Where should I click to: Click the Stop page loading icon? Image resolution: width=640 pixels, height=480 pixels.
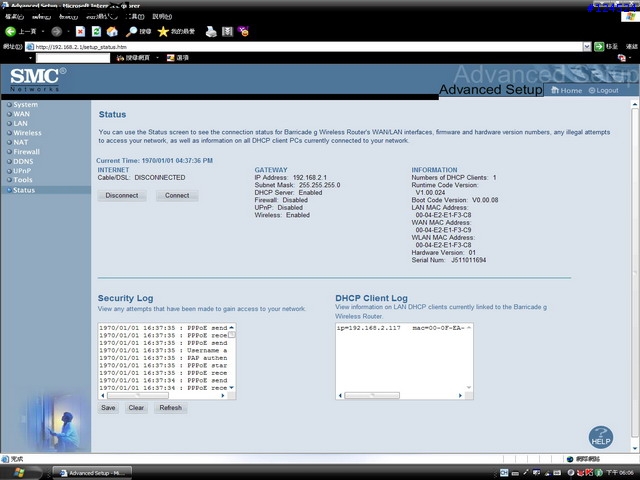pos(80,31)
